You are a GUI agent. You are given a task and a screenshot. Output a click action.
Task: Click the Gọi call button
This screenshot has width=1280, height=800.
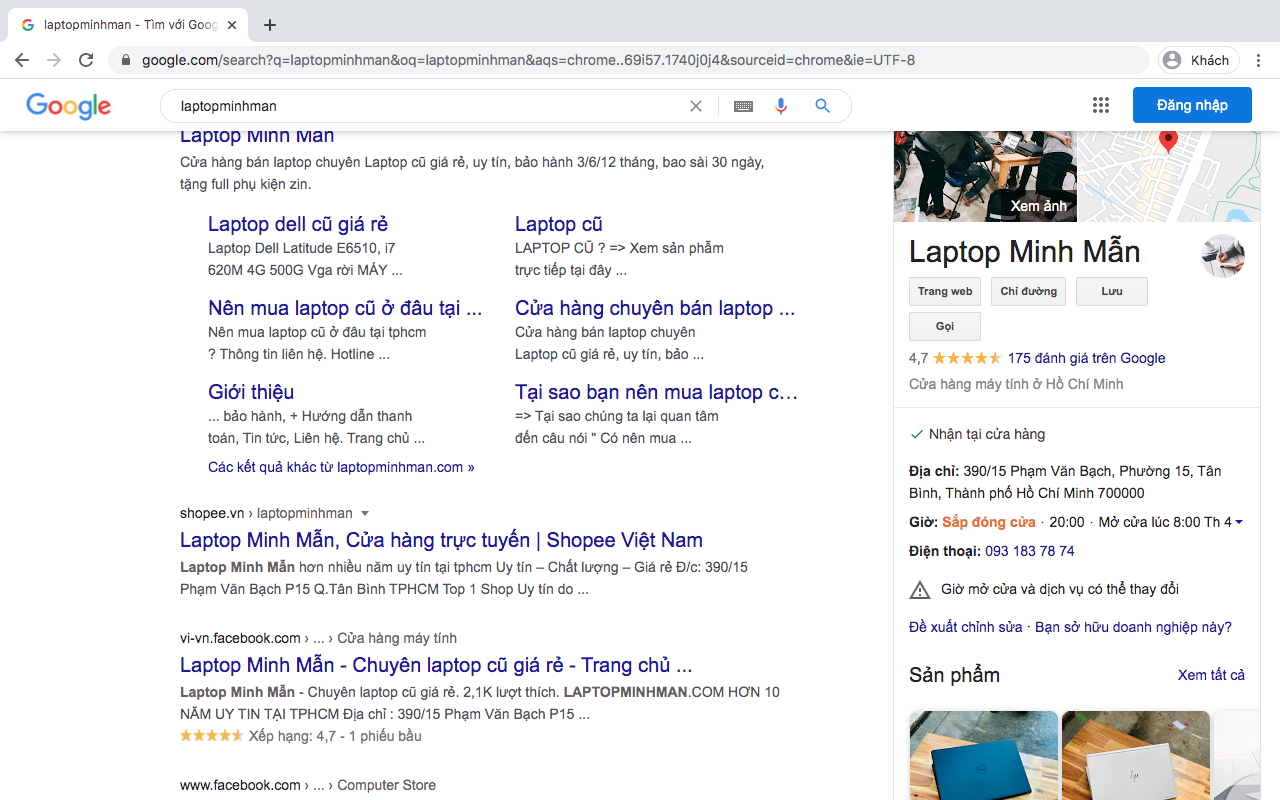pos(945,327)
